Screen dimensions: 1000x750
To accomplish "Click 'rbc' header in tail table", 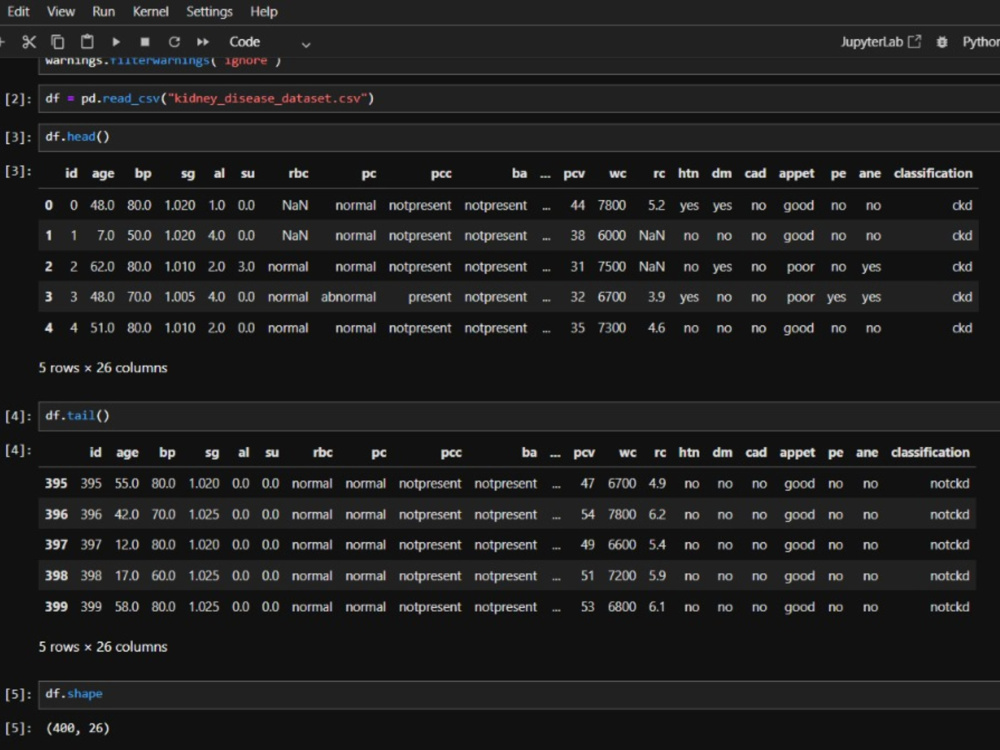I will pyautogui.click(x=323, y=452).
